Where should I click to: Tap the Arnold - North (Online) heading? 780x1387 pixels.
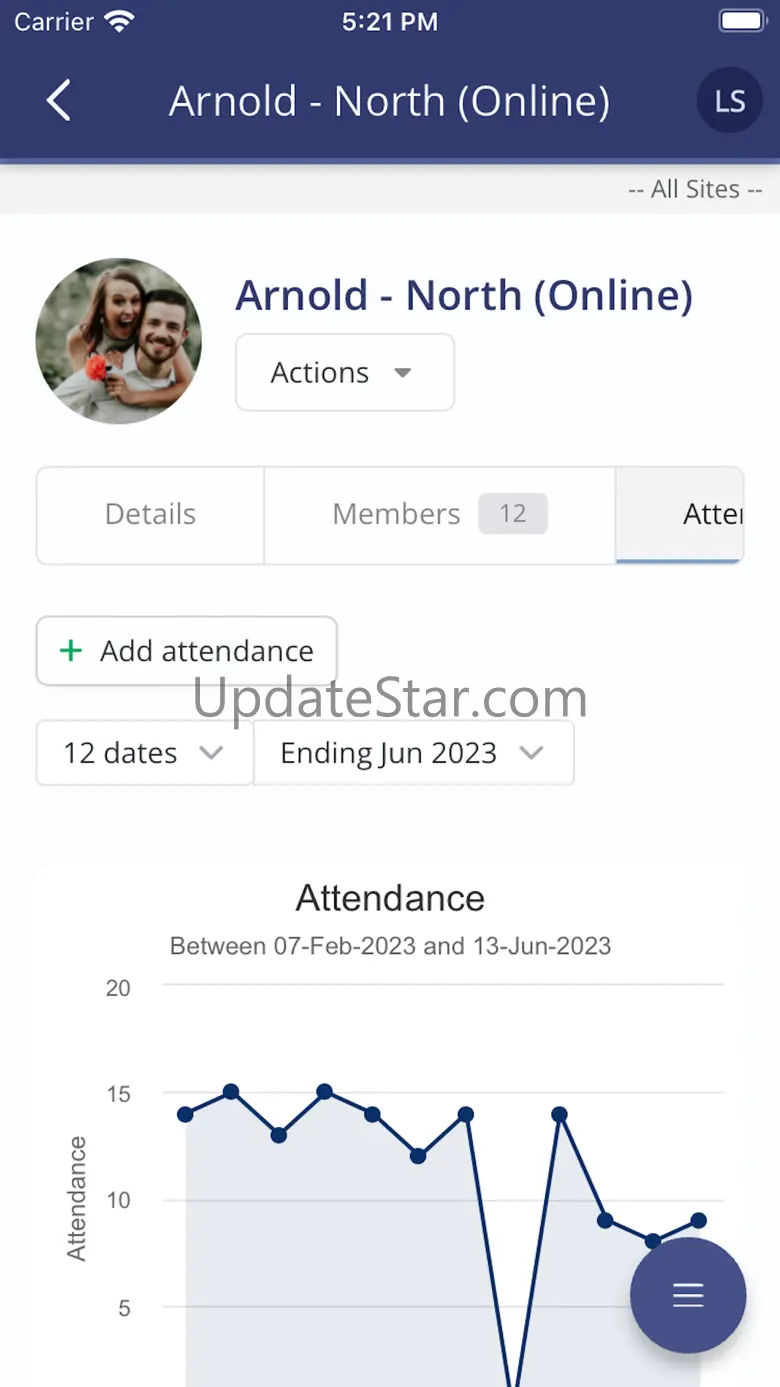point(464,296)
